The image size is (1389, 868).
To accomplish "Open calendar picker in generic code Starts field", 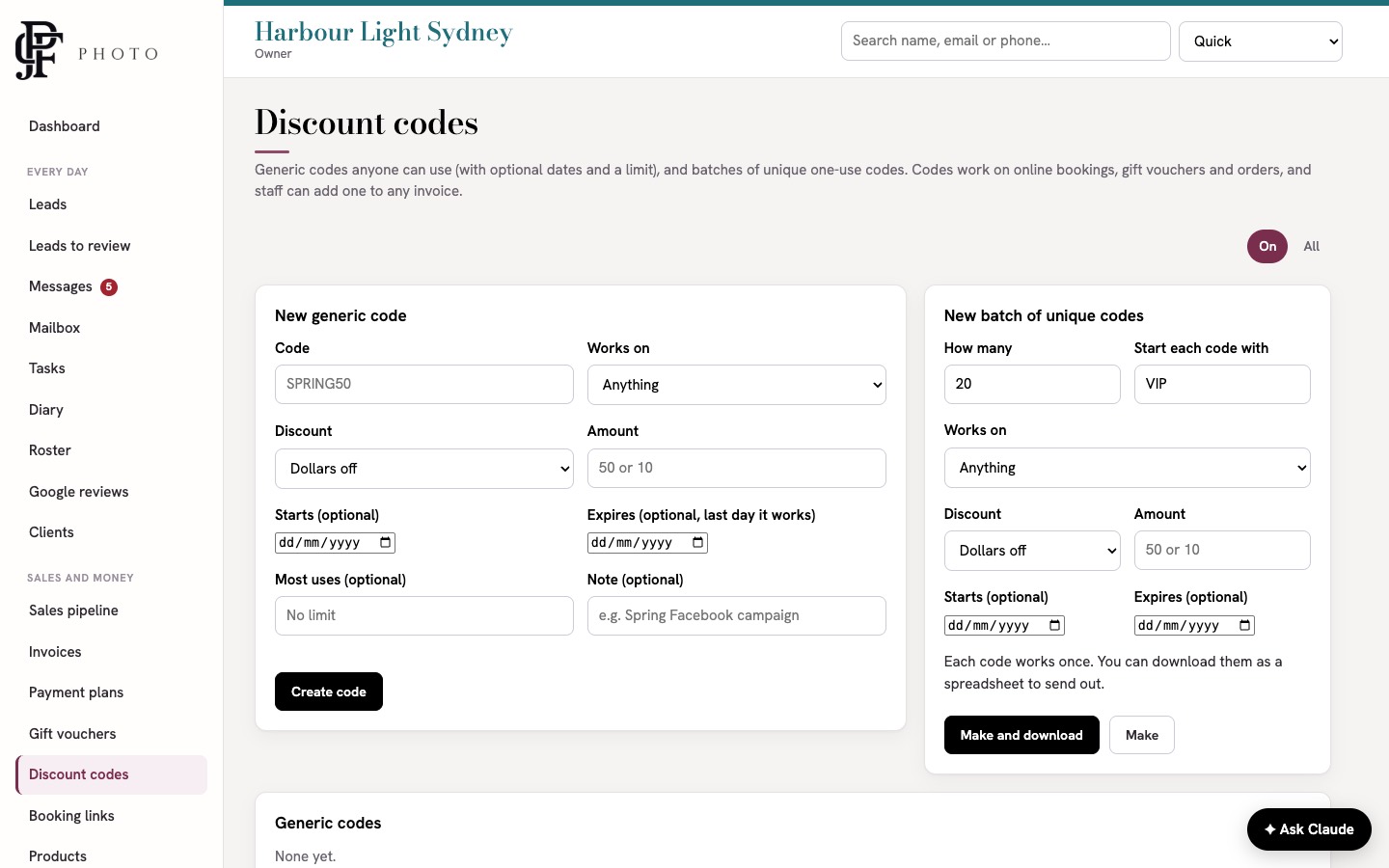I will click(385, 543).
